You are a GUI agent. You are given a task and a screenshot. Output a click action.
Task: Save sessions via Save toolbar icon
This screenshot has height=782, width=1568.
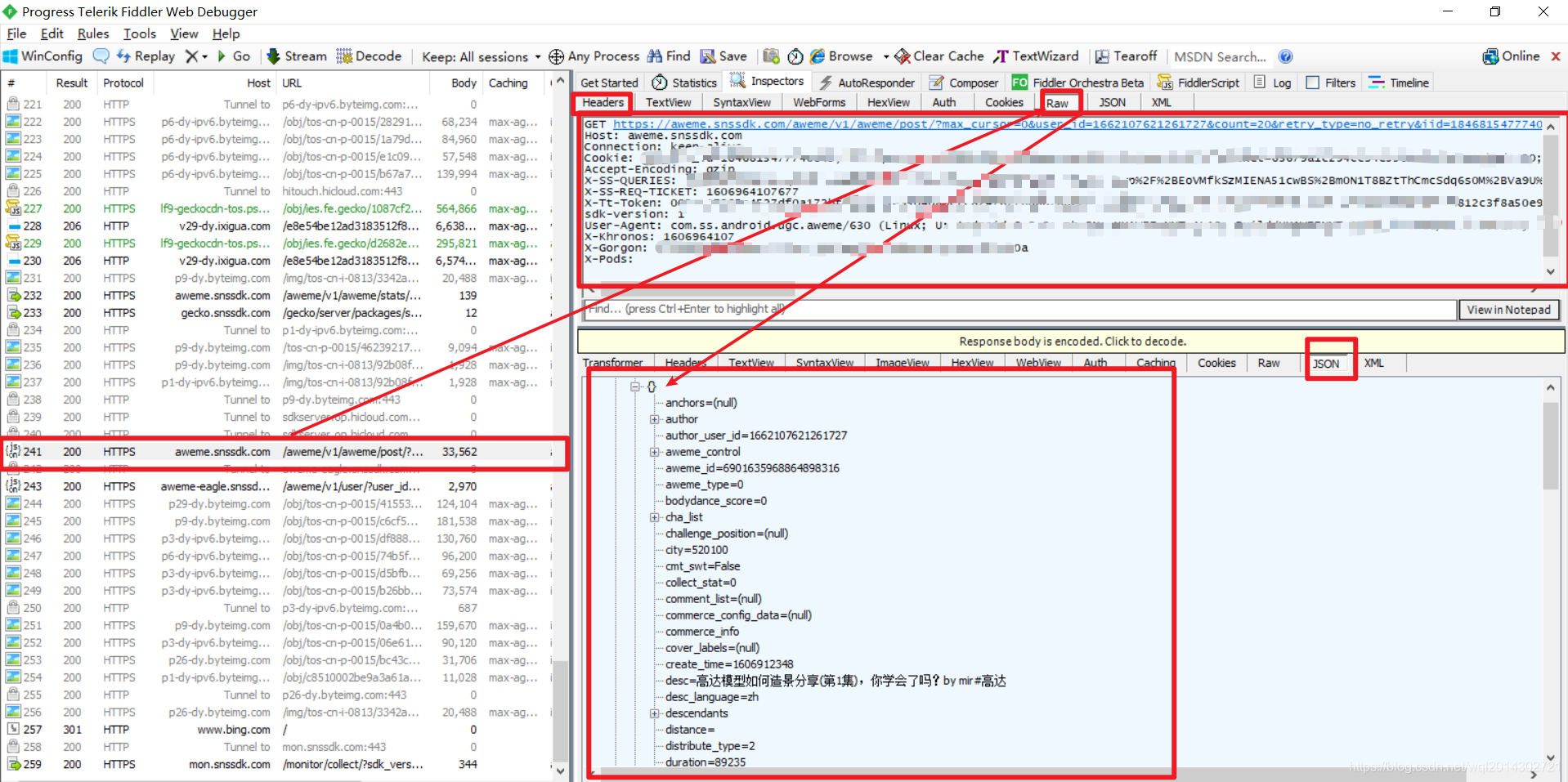[x=724, y=56]
